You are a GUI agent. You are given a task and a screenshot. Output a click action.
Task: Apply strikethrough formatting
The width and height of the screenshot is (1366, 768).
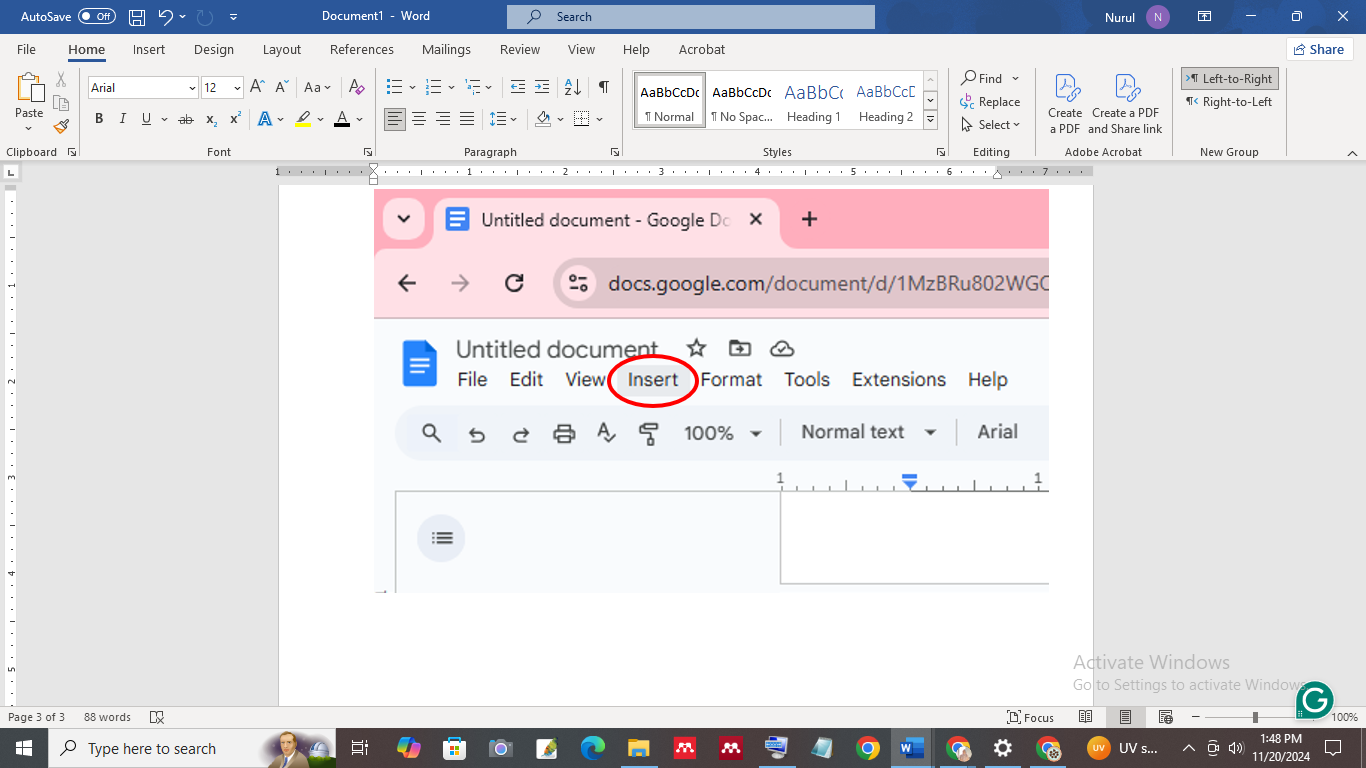pos(185,119)
